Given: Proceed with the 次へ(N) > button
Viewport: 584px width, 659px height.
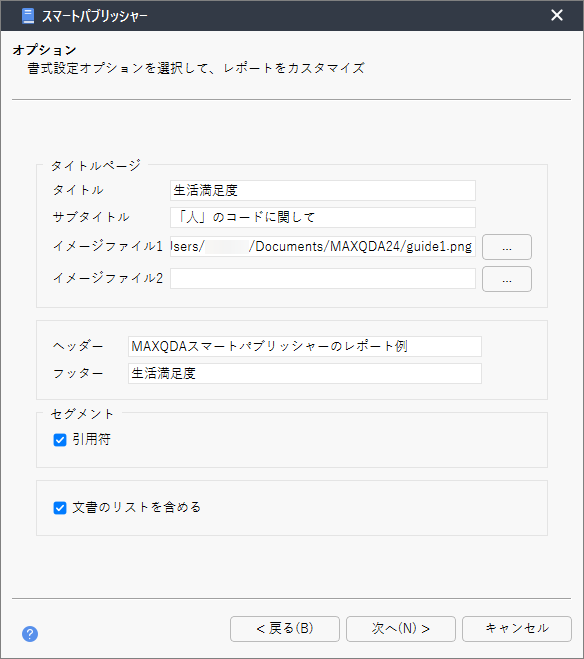Looking at the screenshot, I should [401, 629].
